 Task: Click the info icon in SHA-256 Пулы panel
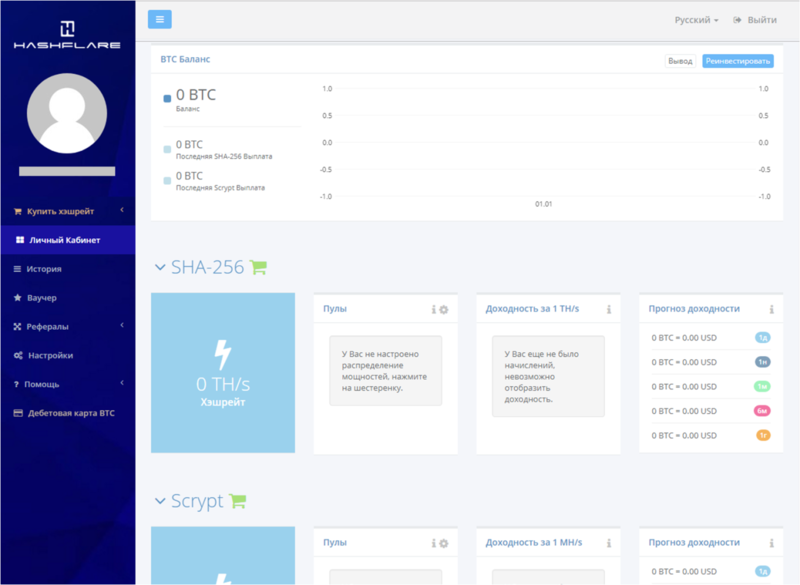click(x=433, y=310)
